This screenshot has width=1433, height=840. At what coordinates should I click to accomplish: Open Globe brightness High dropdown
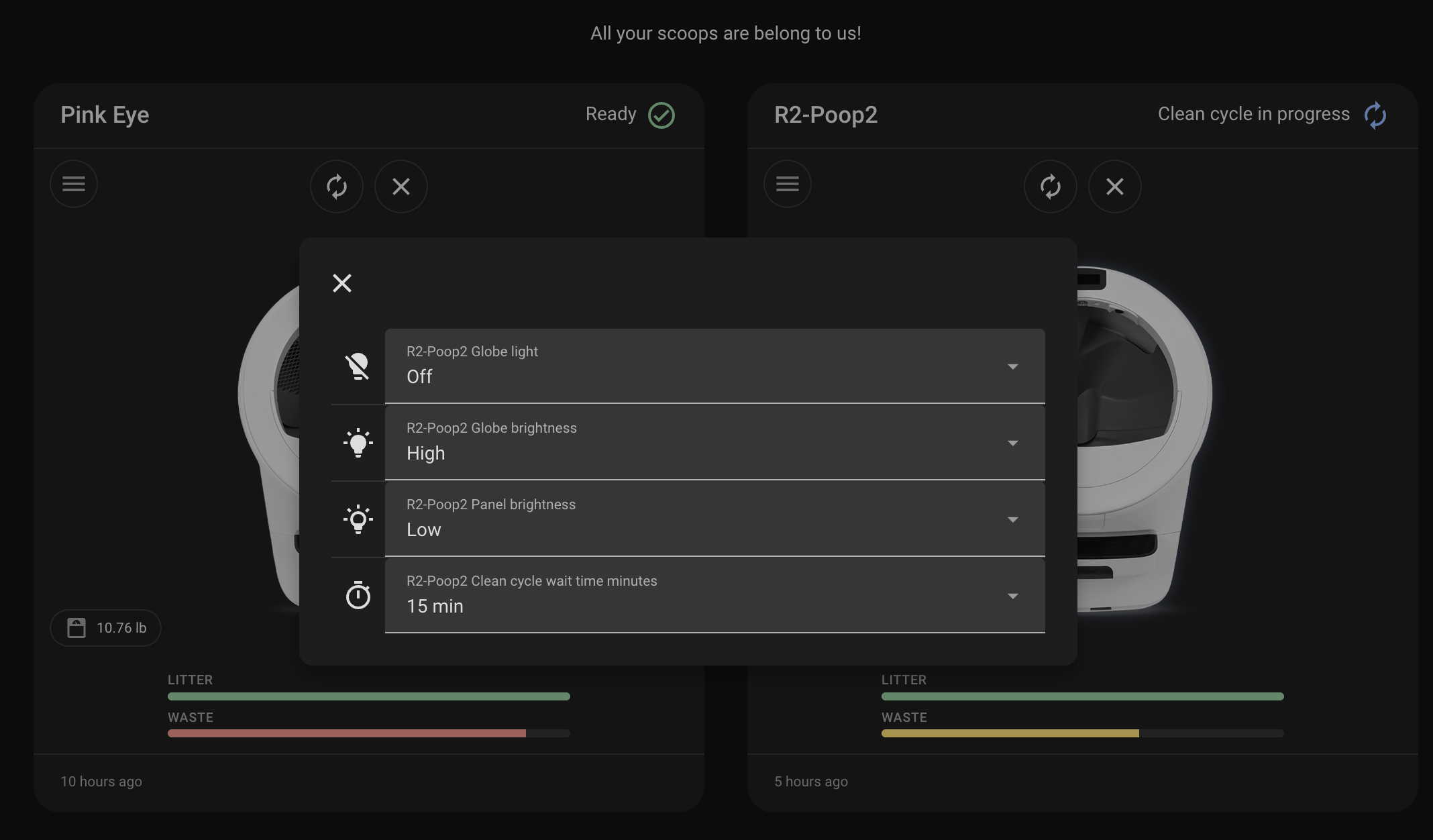point(714,443)
